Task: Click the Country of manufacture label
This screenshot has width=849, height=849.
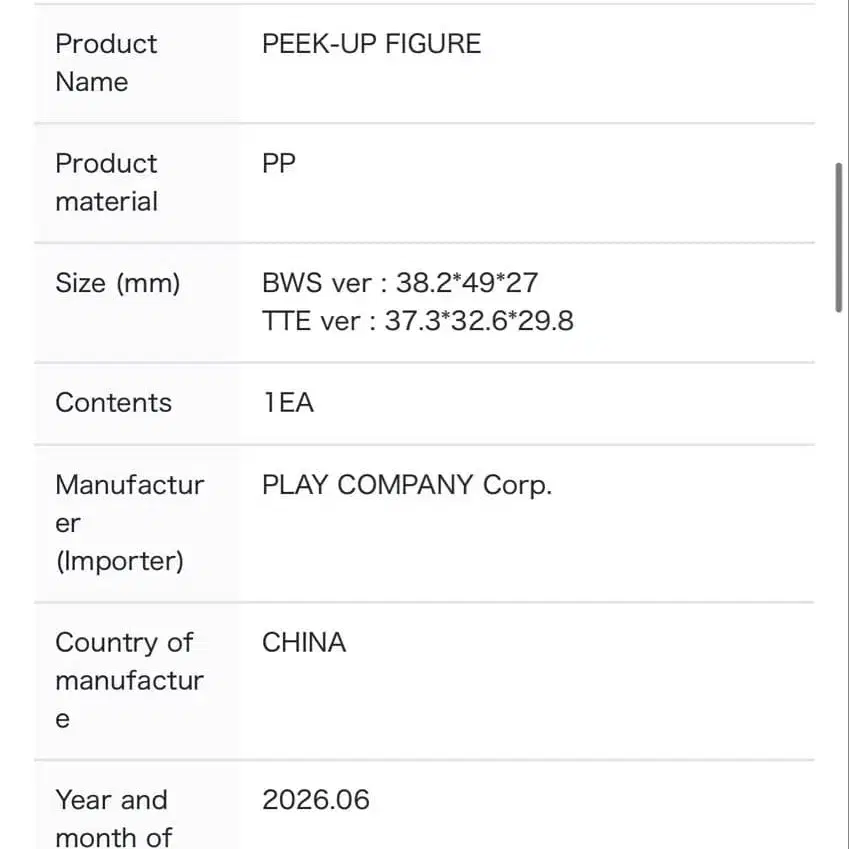Action: (x=129, y=681)
